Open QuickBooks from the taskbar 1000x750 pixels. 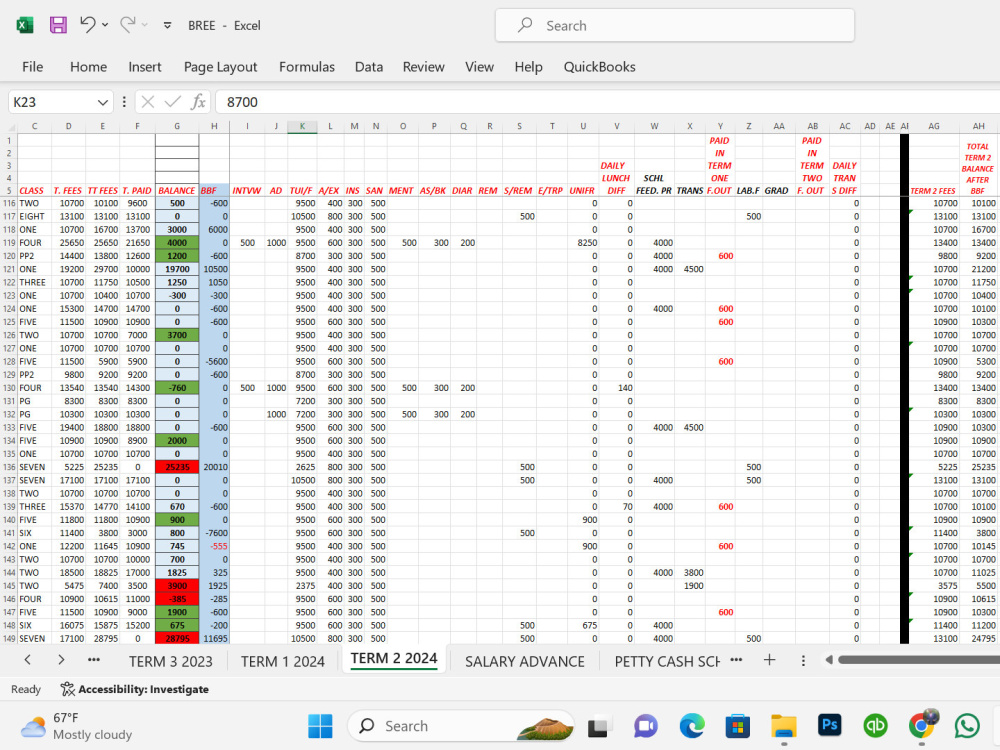876,726
